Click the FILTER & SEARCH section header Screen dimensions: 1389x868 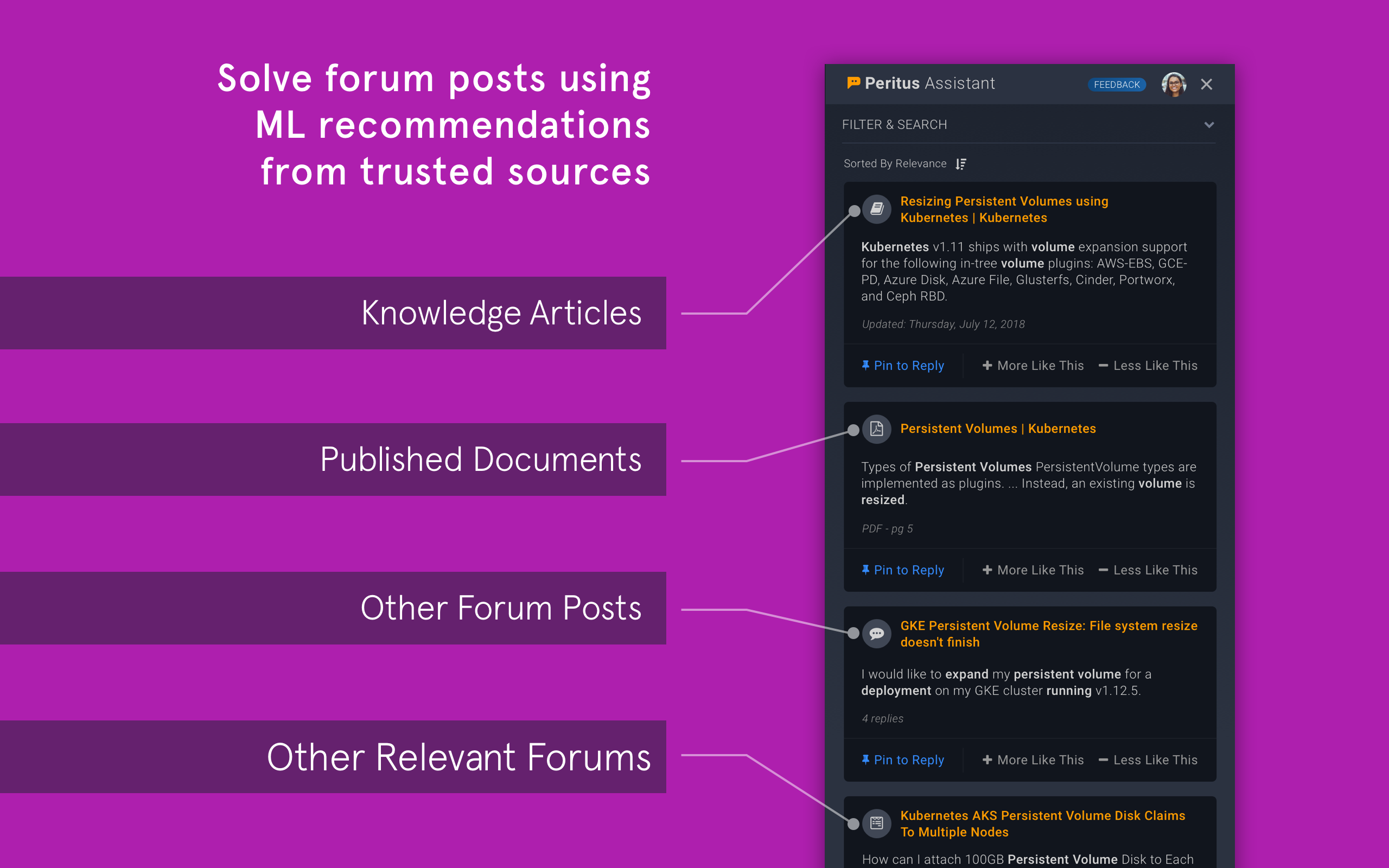pyautogui.click(x=895, y=125)
